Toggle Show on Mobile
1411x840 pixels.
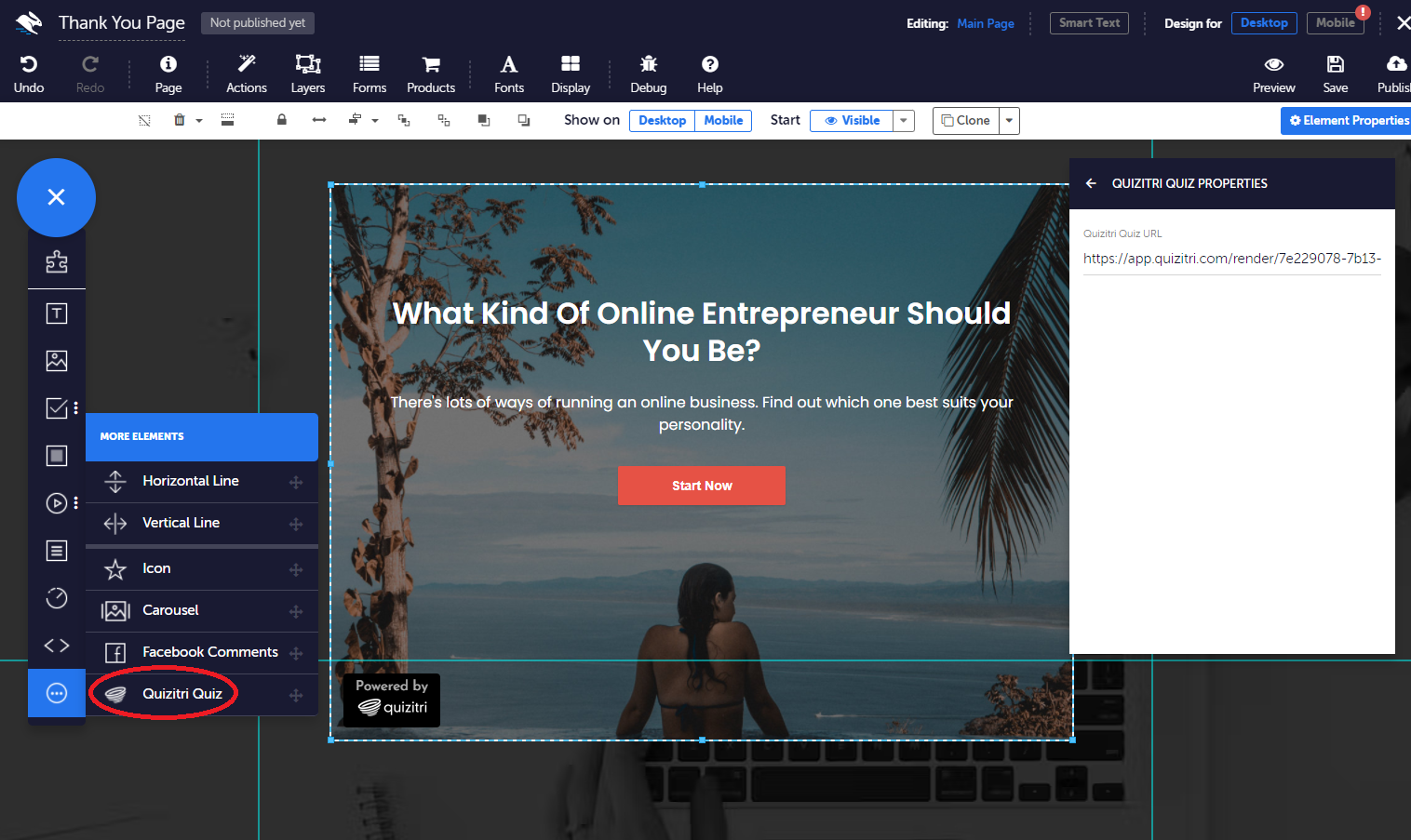click(x=723, y=120)
